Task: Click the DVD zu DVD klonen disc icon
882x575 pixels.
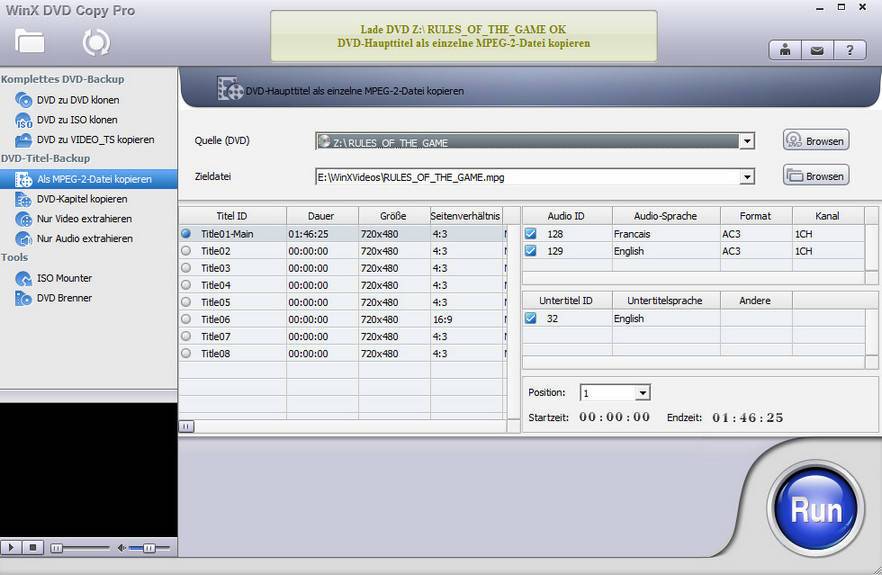Action: [24, 100]
